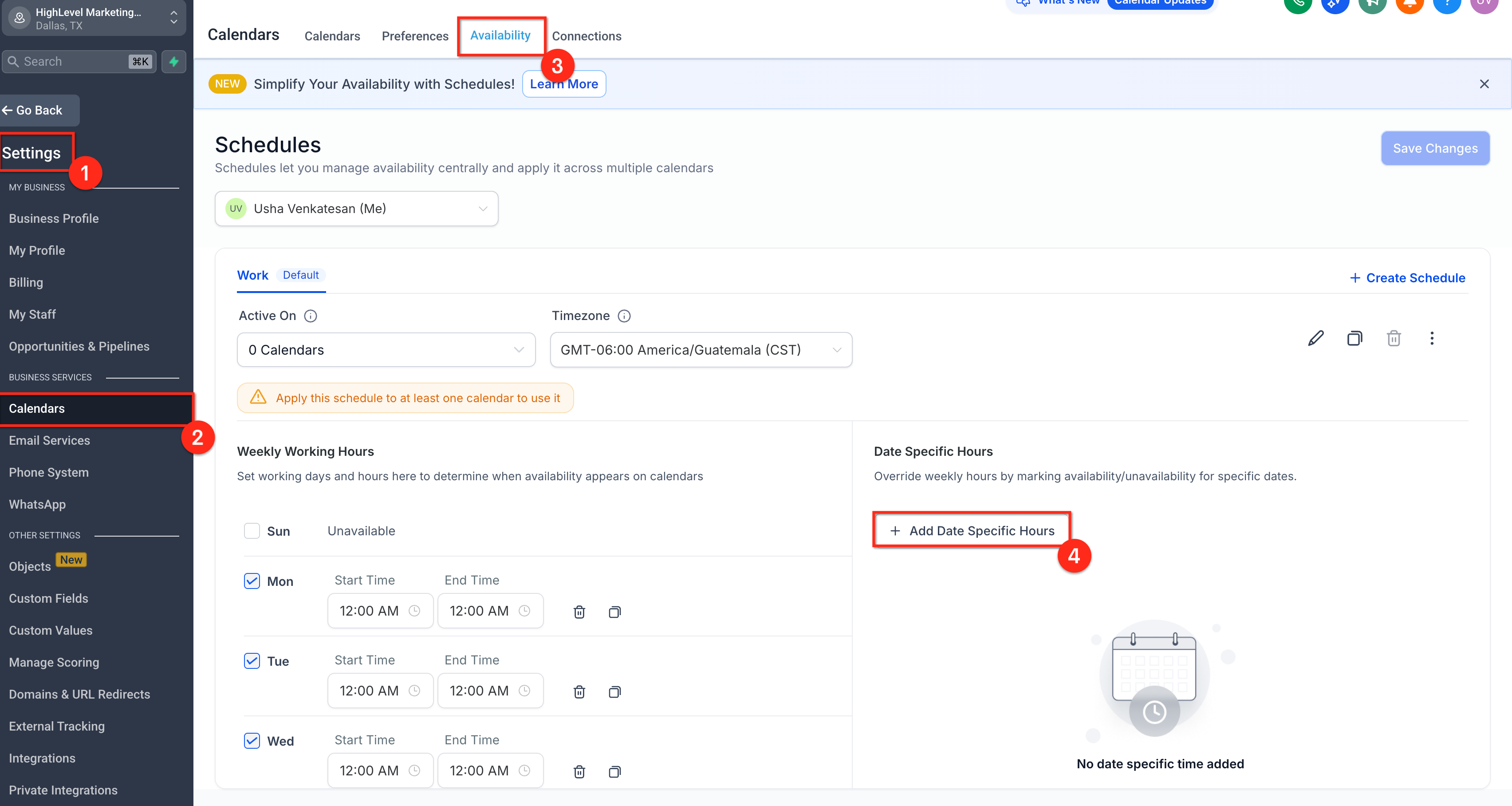The width and height of the screenshot is (1512, 806).
Task: Enable the Sunday availability checkbox
Action: tap(252, 531)
